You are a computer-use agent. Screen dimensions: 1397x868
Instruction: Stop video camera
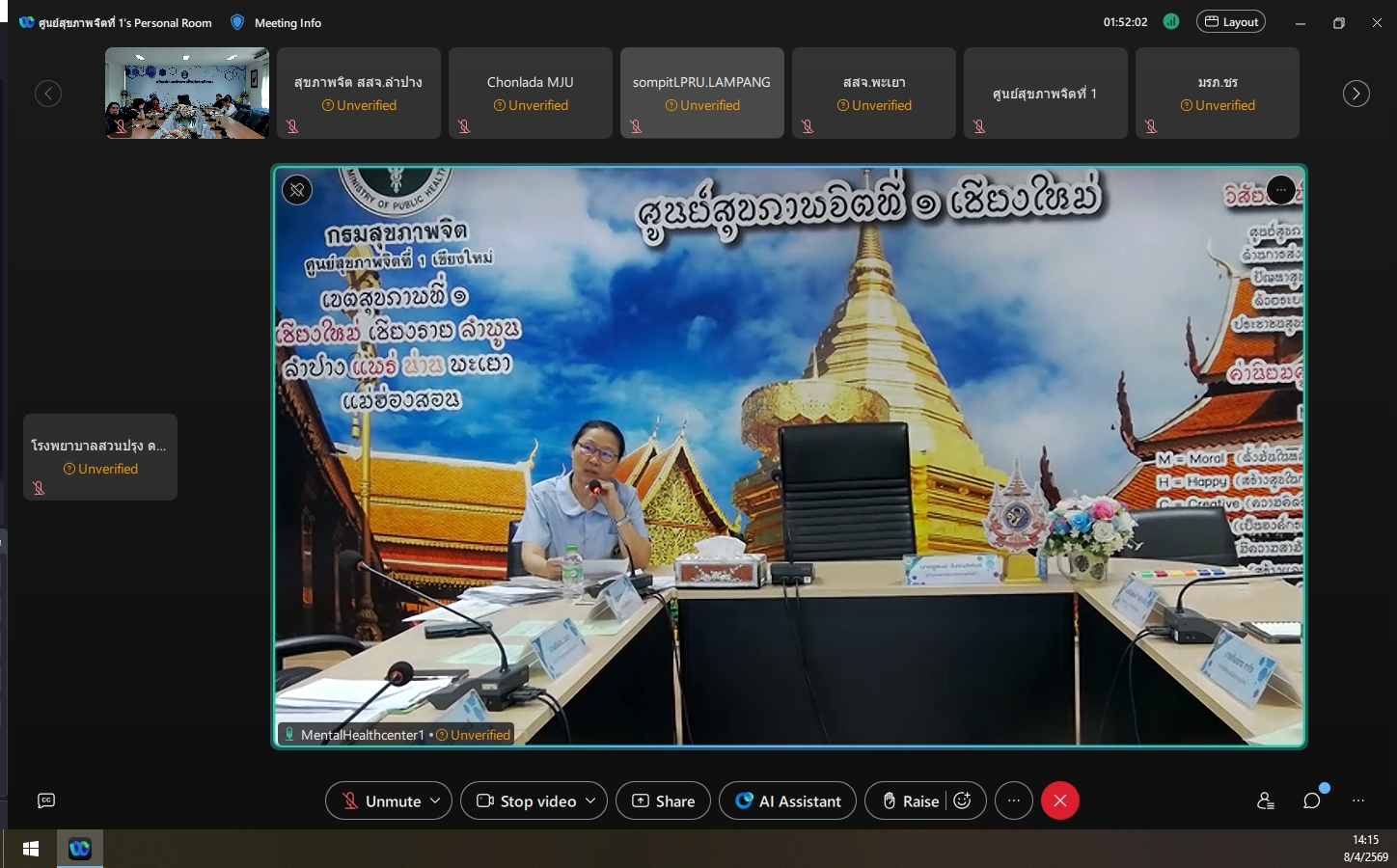click(x=527, y=800)
